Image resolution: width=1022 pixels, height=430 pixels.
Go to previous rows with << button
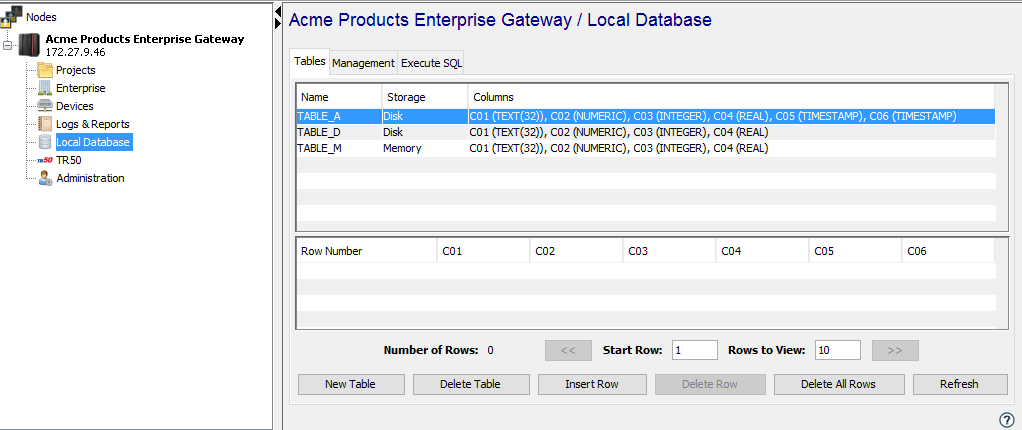(568, 351)
